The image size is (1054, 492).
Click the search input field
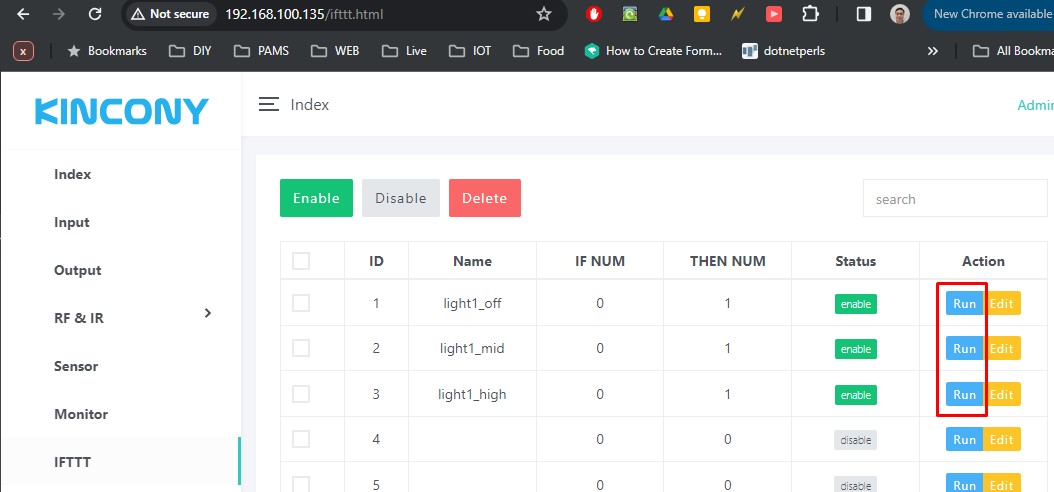tap(955, 199)
